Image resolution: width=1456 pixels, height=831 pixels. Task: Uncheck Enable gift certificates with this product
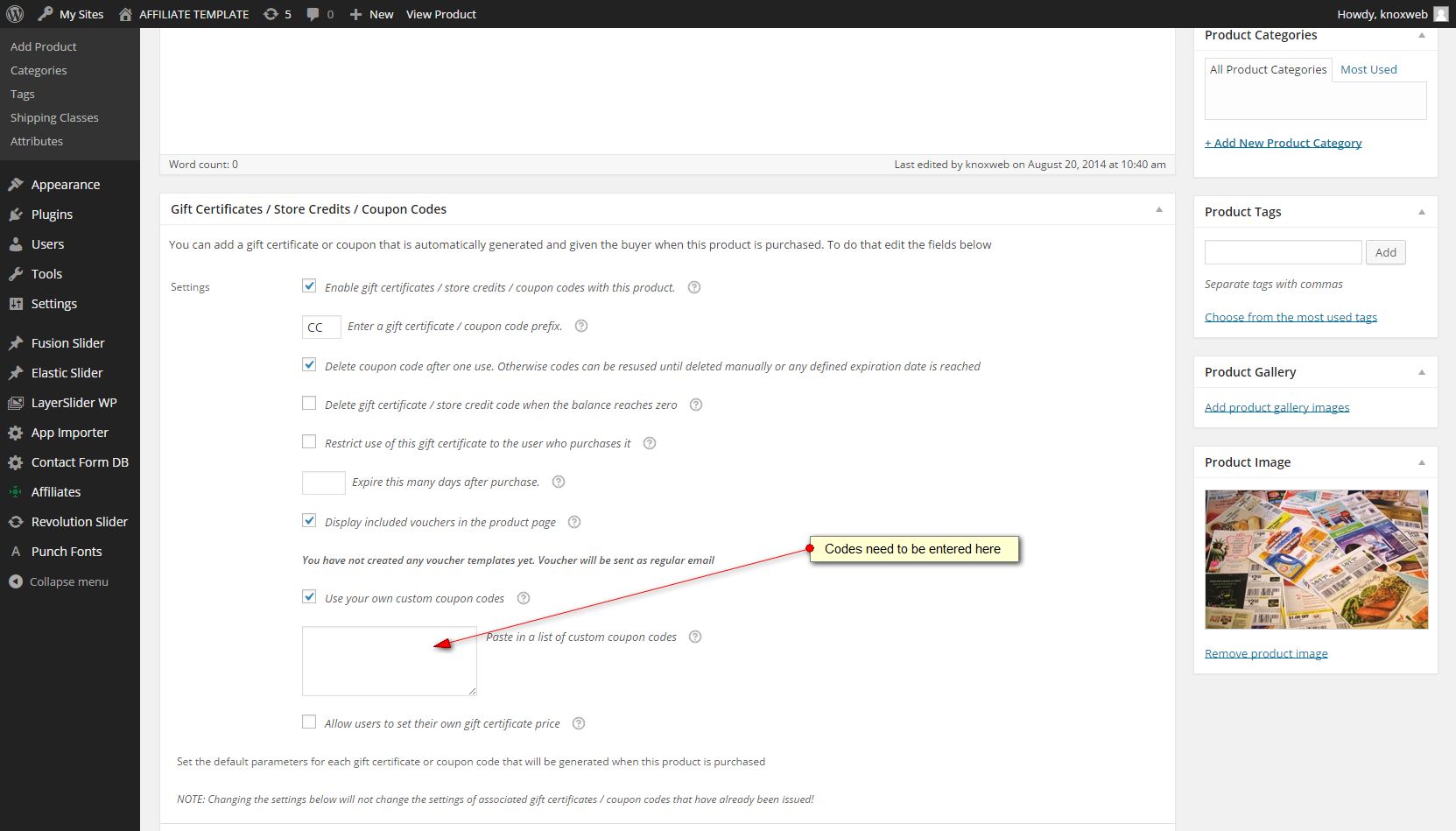click(309, 286)
